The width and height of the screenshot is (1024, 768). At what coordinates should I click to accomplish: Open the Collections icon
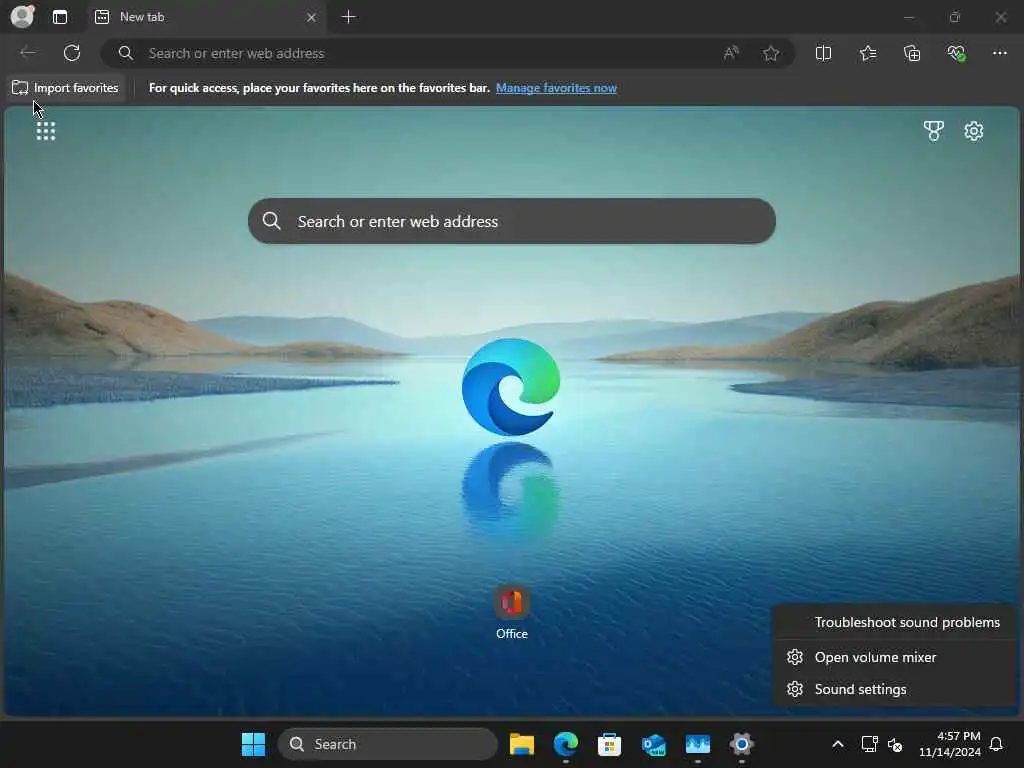pos(912,54)
